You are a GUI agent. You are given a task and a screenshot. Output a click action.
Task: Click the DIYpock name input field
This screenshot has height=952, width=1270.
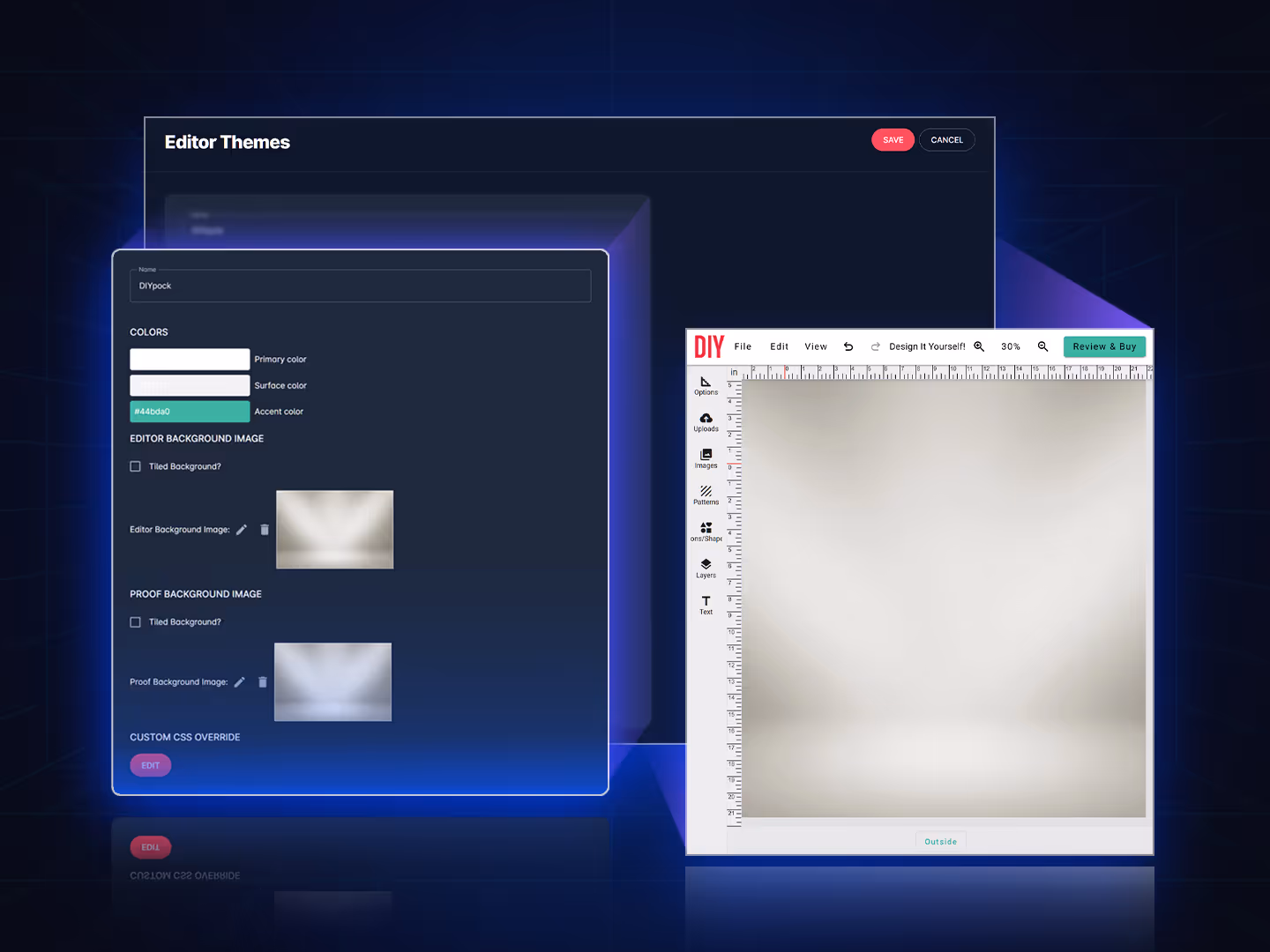point(360,286)
